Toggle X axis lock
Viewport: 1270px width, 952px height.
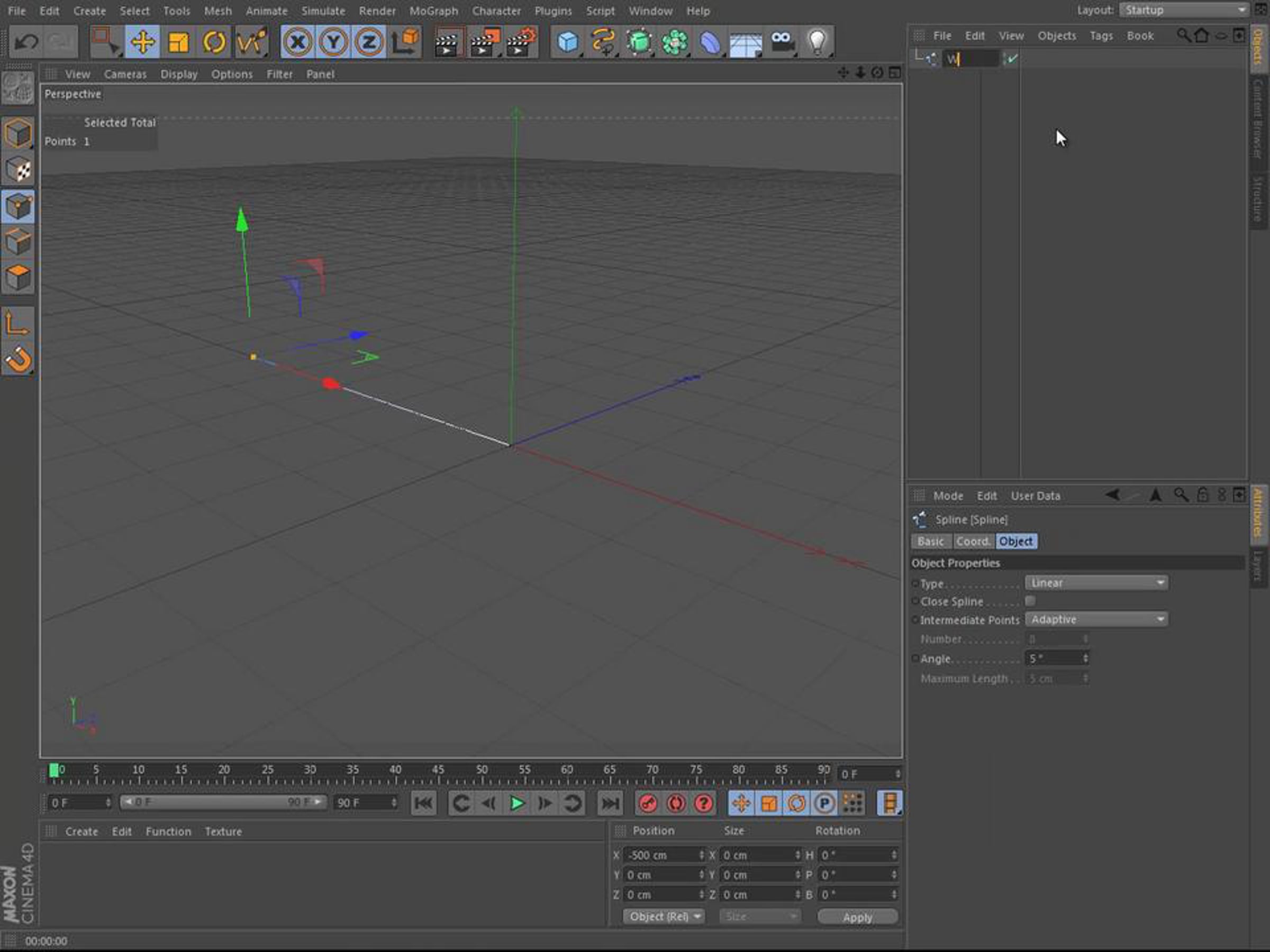pos(297,42)
